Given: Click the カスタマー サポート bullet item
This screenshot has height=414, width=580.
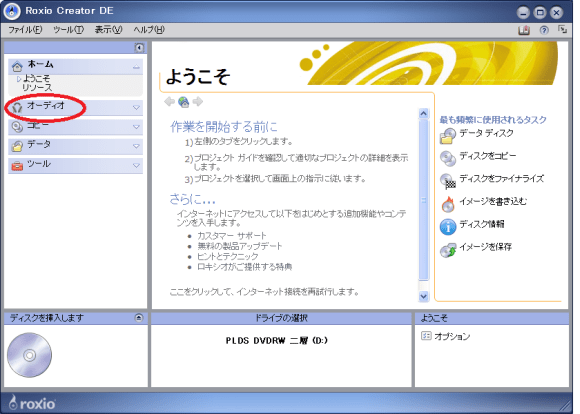Looking at the screenshot, I should pyautogui.click(x=232, y=235).
